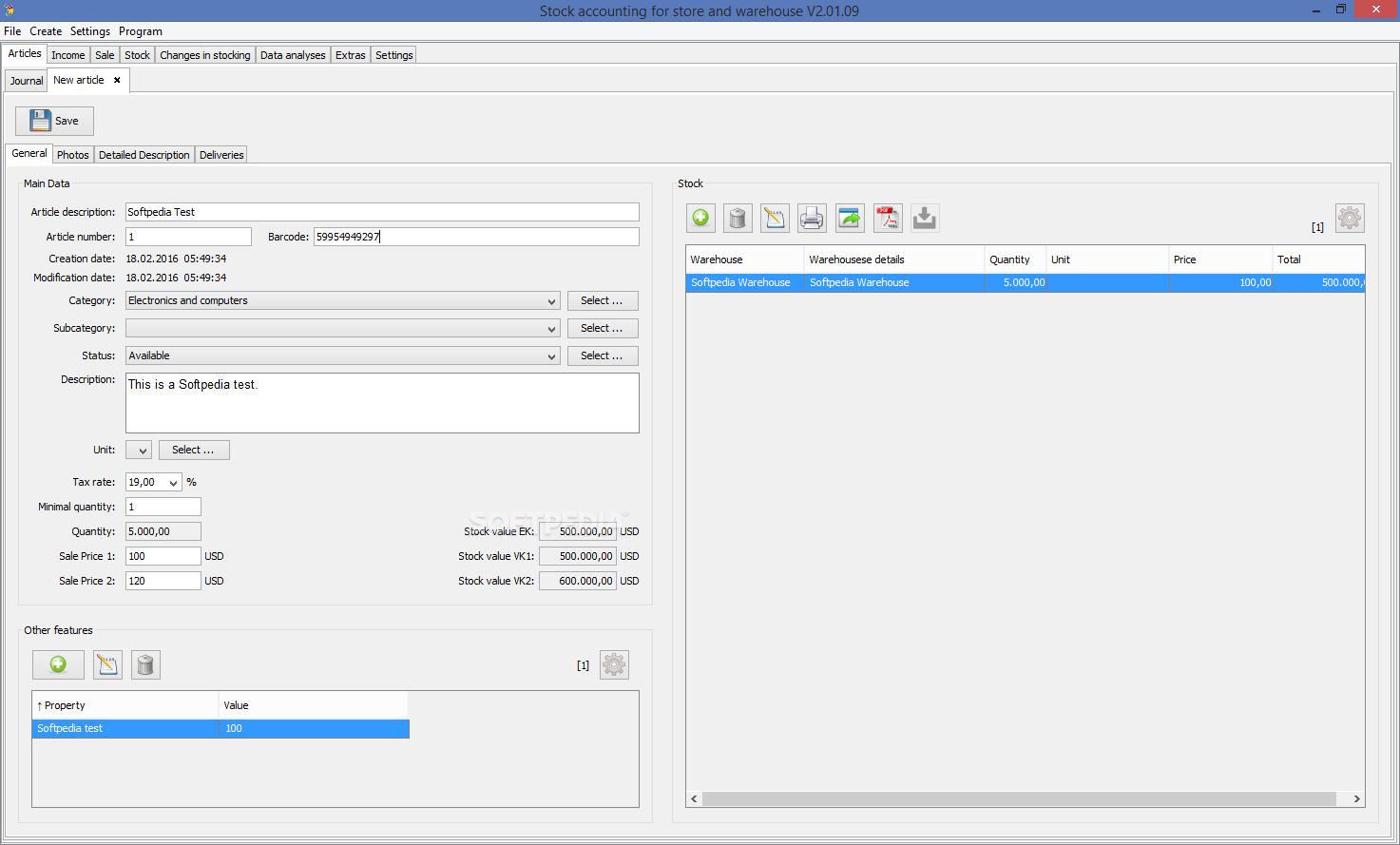Viewport: 1400px width, 845px height.
Task: Click the Article number field
Action: pyautogui.click(x=188, y=237)
